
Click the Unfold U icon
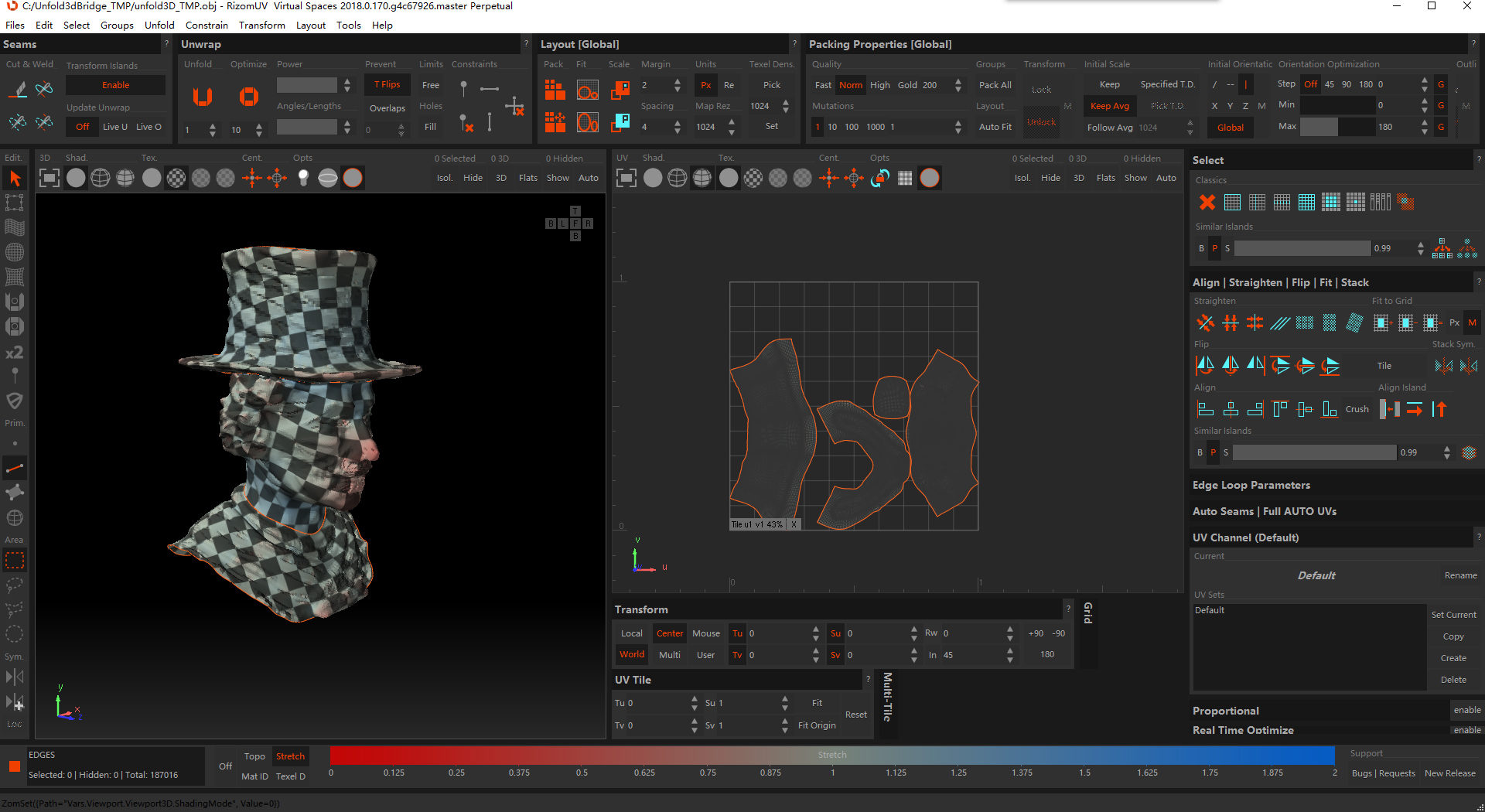[203, 97]
